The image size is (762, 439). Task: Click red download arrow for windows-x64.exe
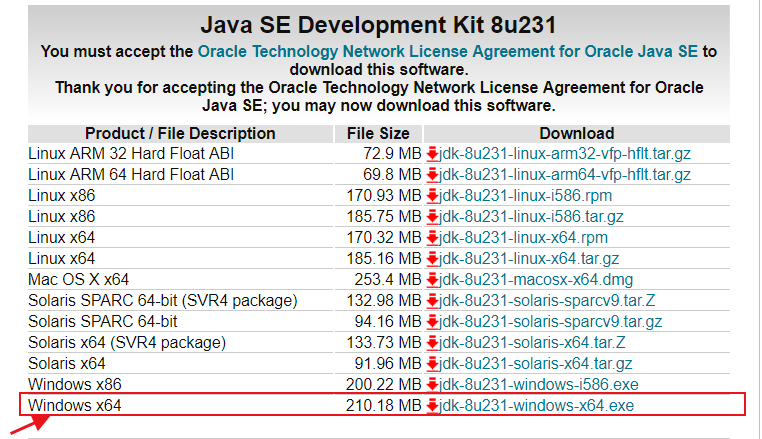tap(432, 406)
